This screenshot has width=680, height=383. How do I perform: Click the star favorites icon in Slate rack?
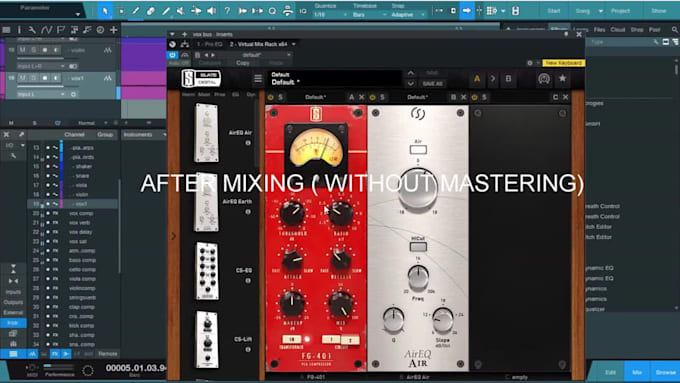(x=562, y=79)
